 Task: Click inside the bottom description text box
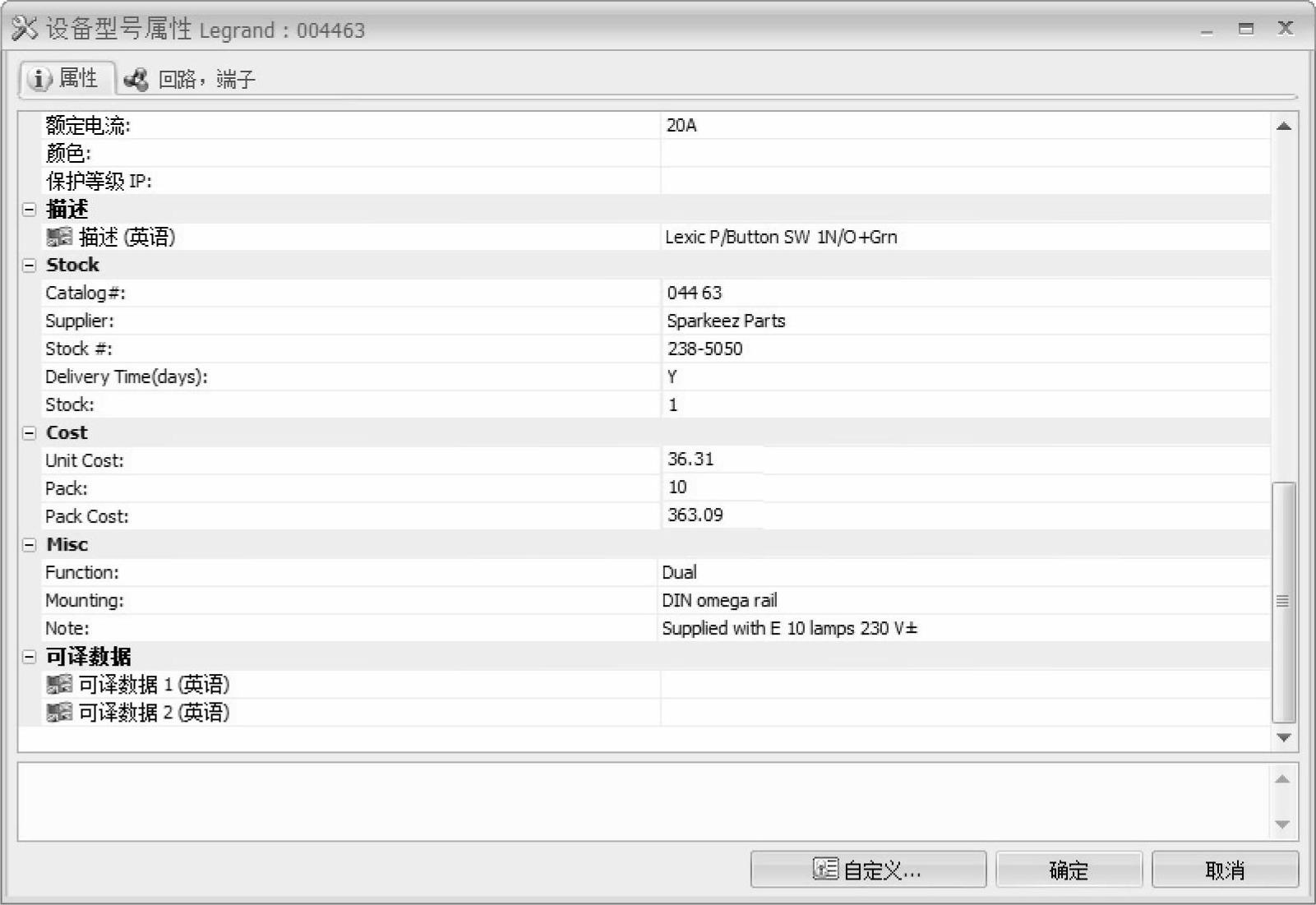click(x=644, y=801)
